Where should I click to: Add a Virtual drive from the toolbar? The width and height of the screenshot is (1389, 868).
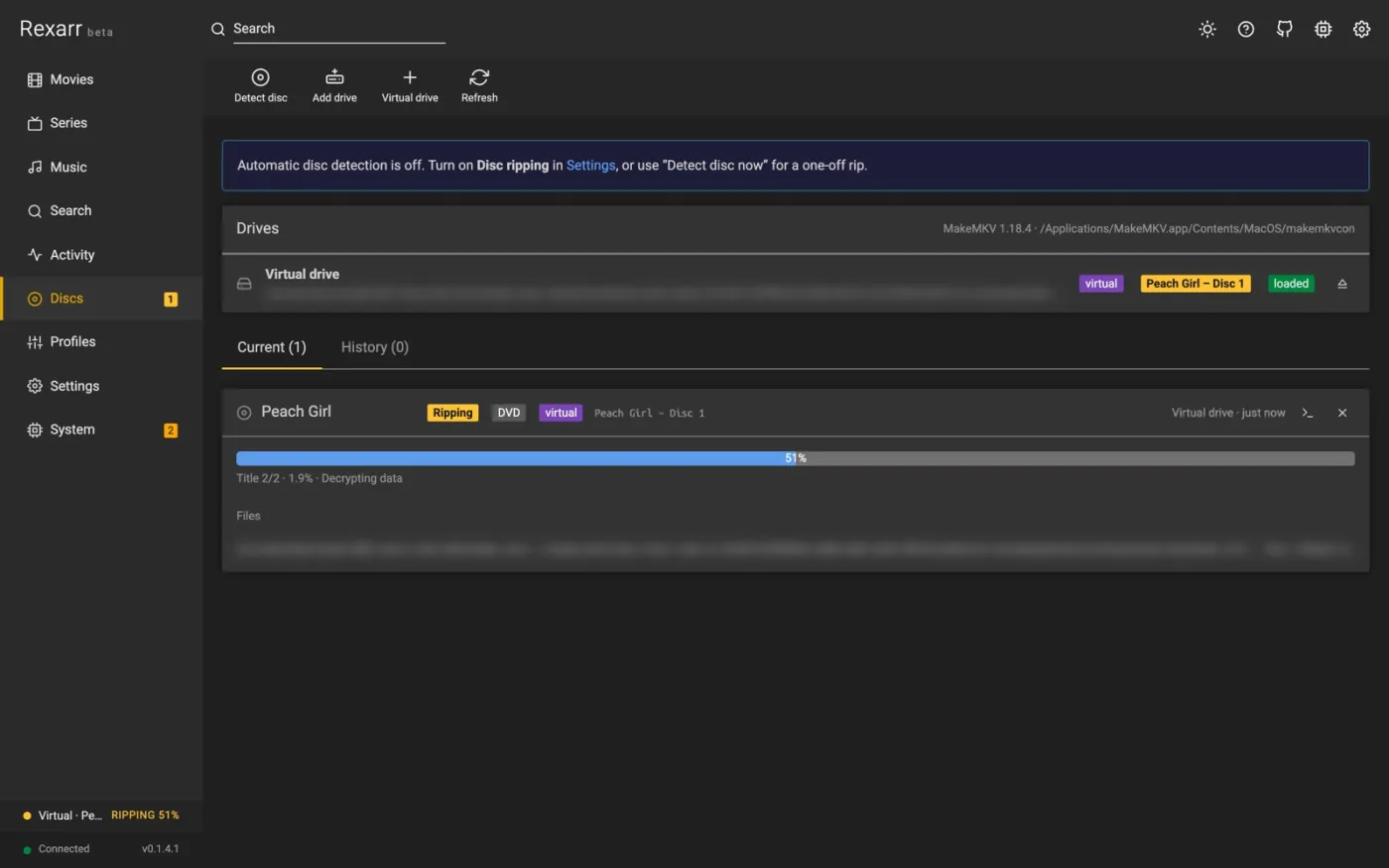click(410, 85)
